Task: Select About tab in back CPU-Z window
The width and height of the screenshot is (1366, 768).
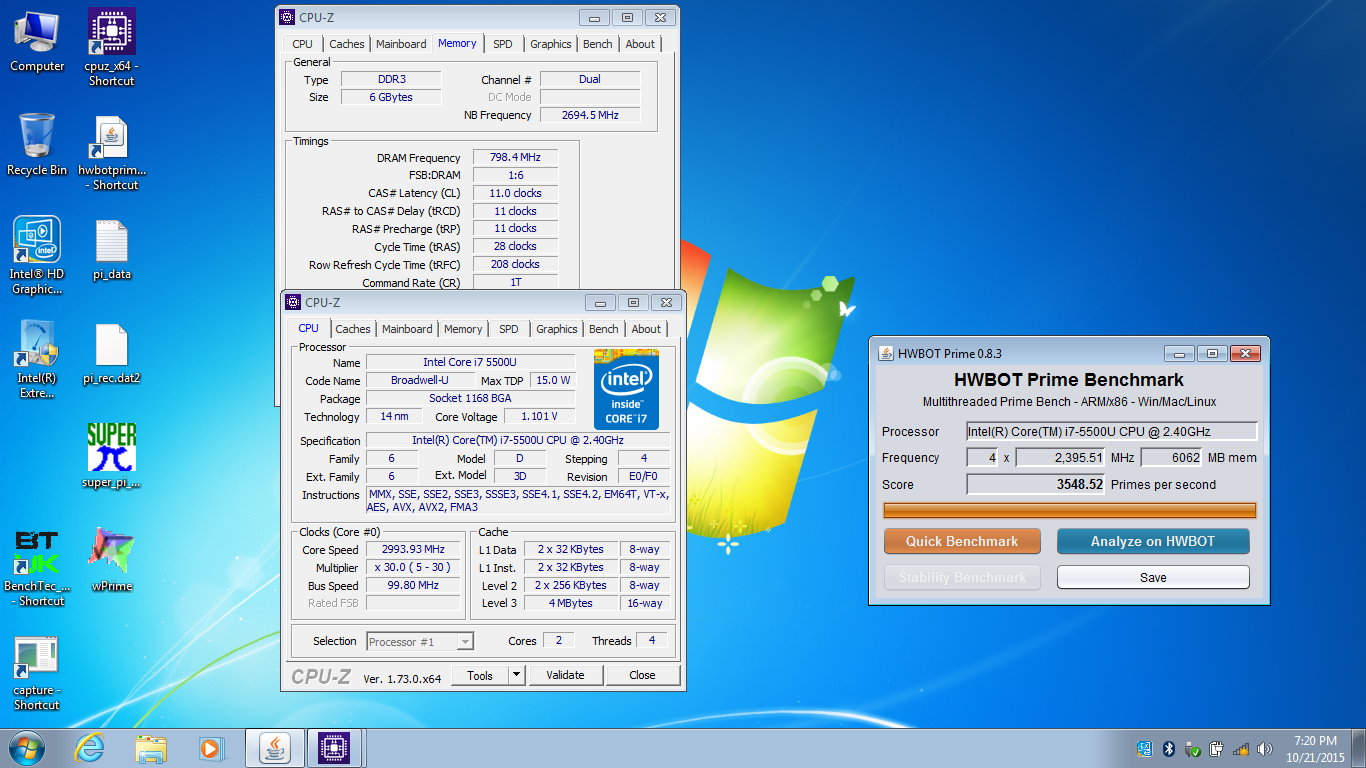Action: (640, 44)
